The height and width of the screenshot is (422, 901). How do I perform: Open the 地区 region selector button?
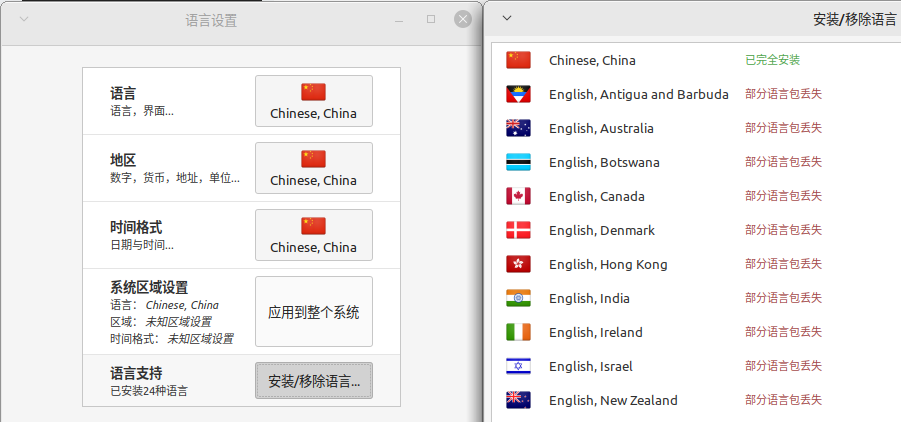313,168
